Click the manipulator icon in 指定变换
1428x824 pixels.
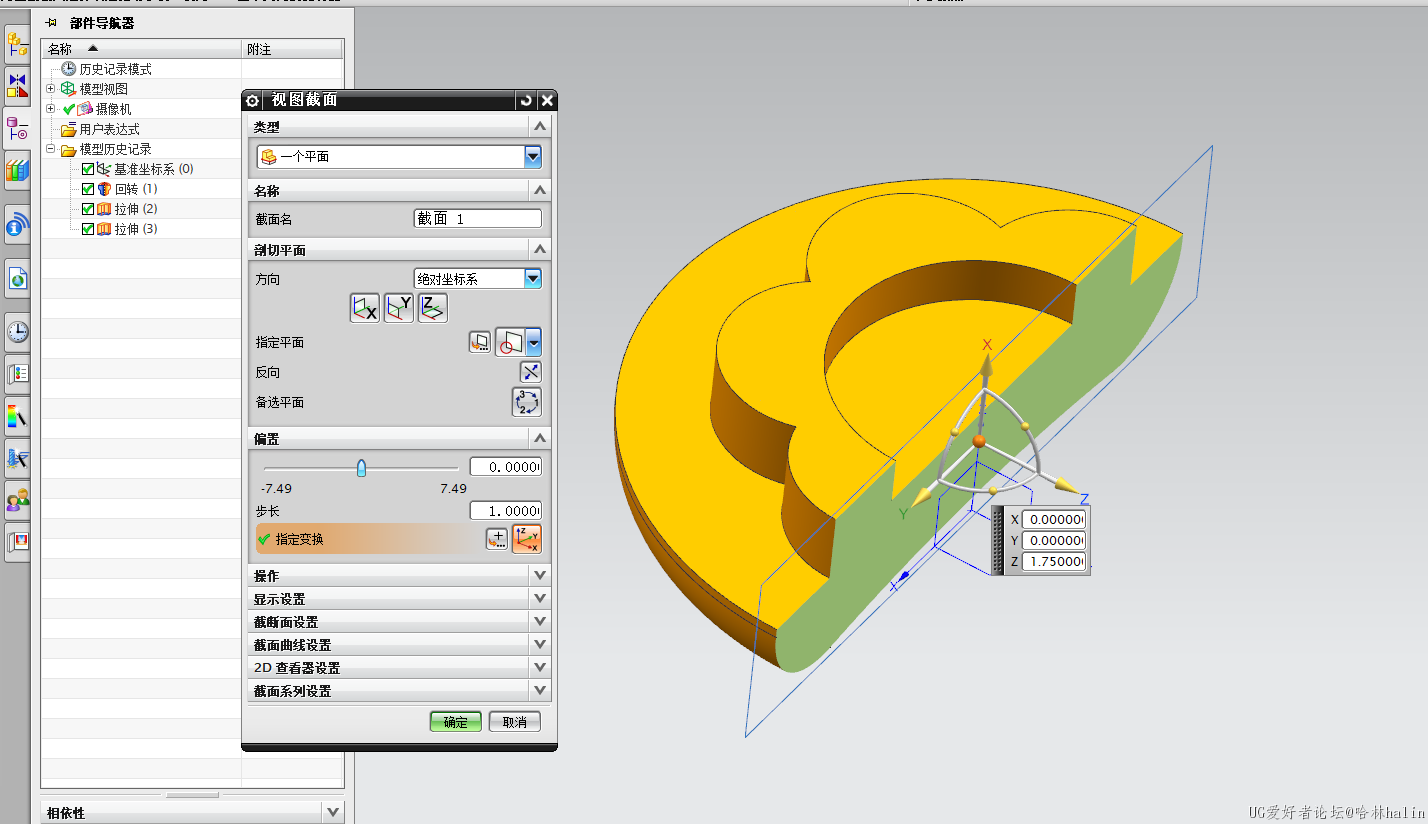click(527, 539)
